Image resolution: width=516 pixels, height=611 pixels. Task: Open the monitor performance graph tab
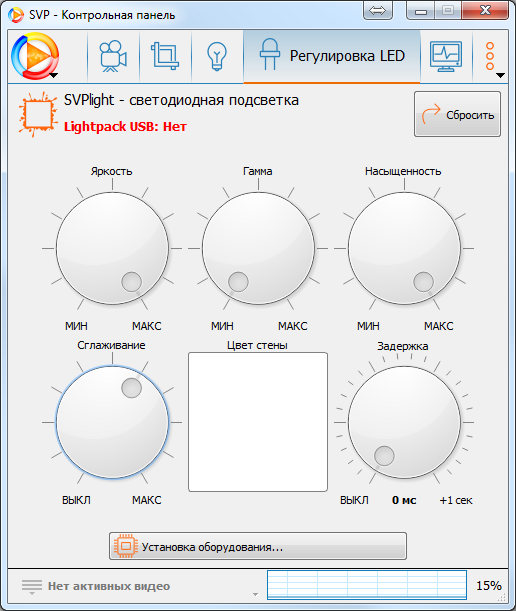(x=446, y=56)
